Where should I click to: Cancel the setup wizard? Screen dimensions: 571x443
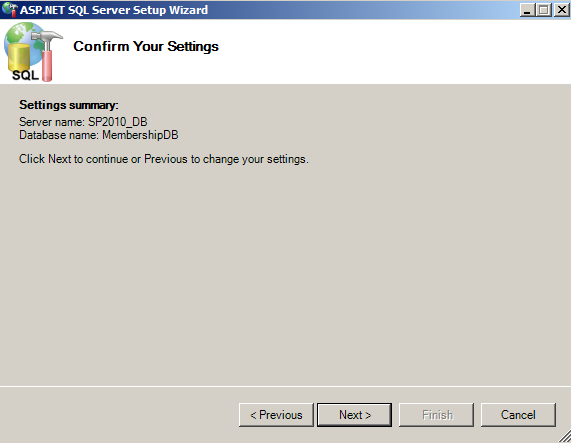518,415
